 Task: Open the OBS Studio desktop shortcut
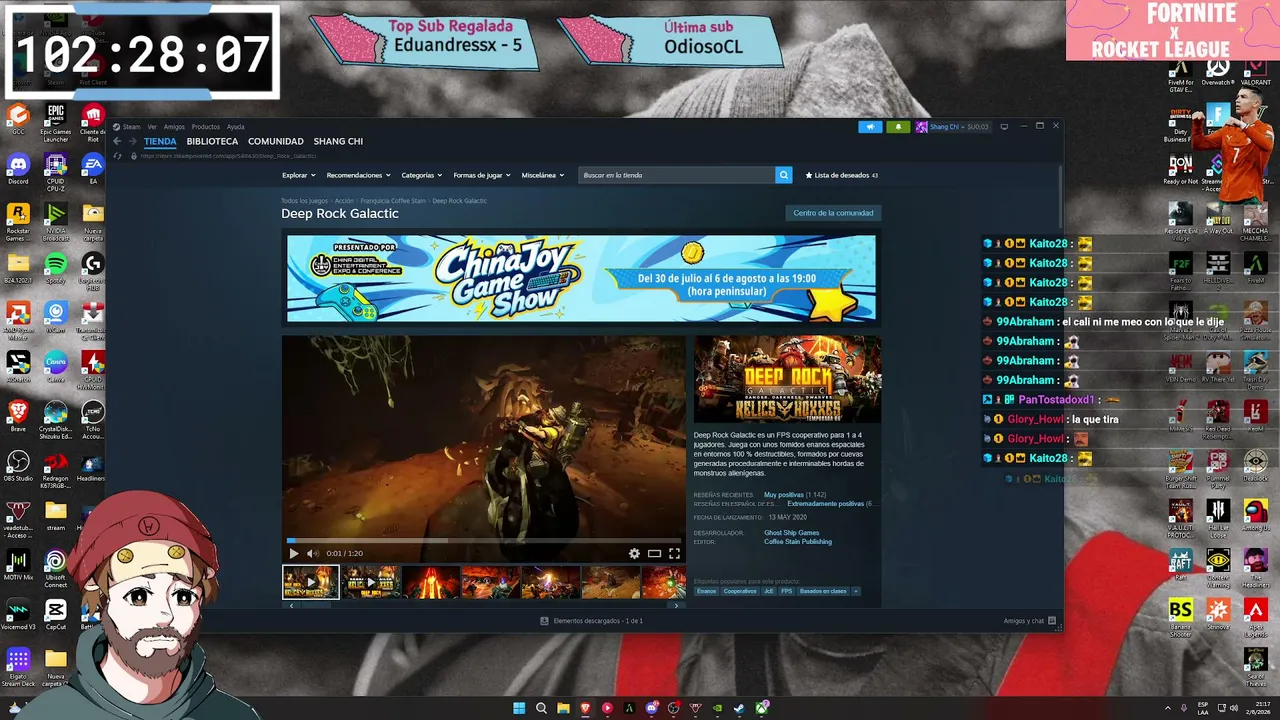click(x=18, y=465)
